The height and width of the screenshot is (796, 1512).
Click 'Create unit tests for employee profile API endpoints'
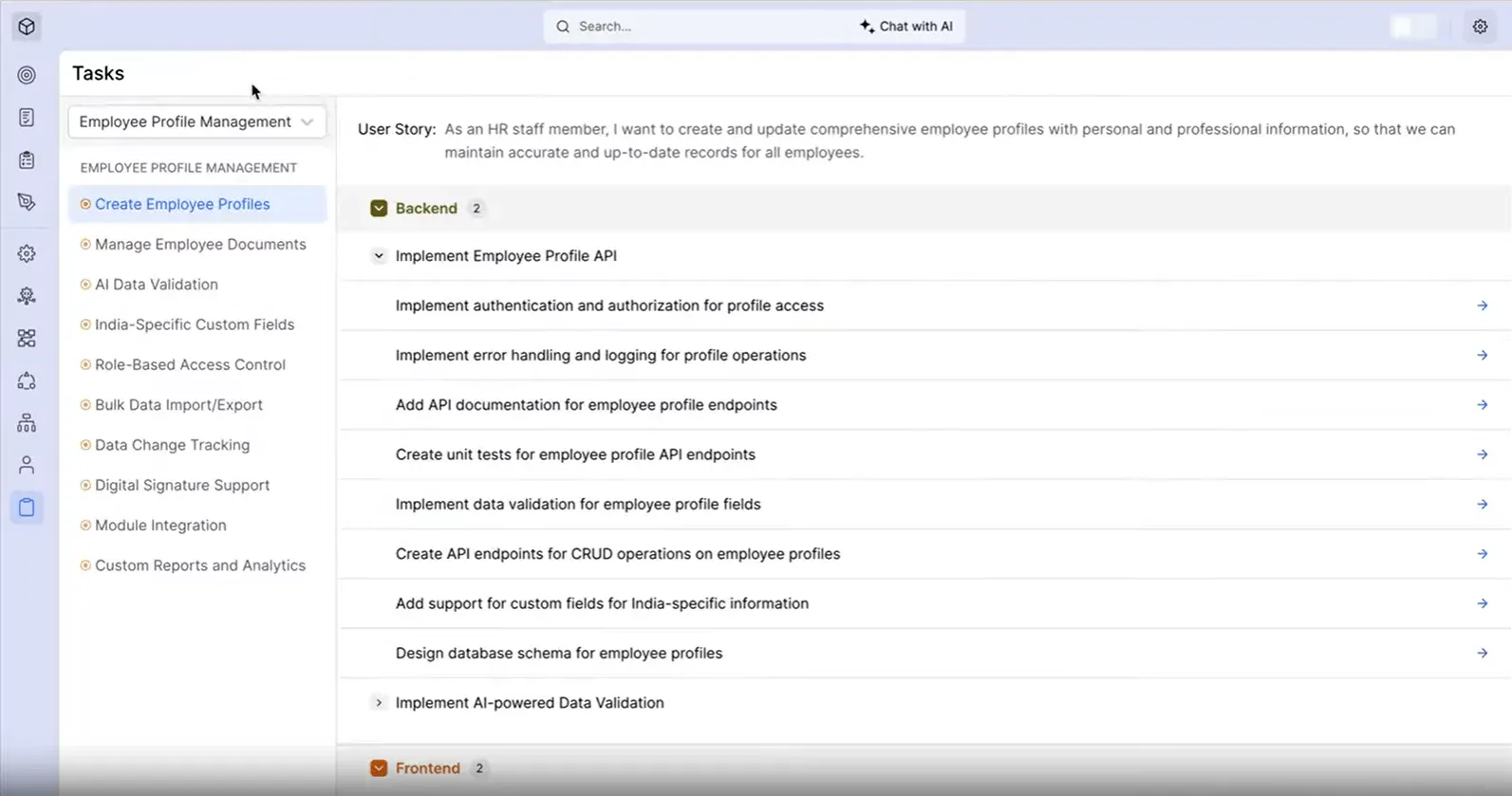coord(575,454)
